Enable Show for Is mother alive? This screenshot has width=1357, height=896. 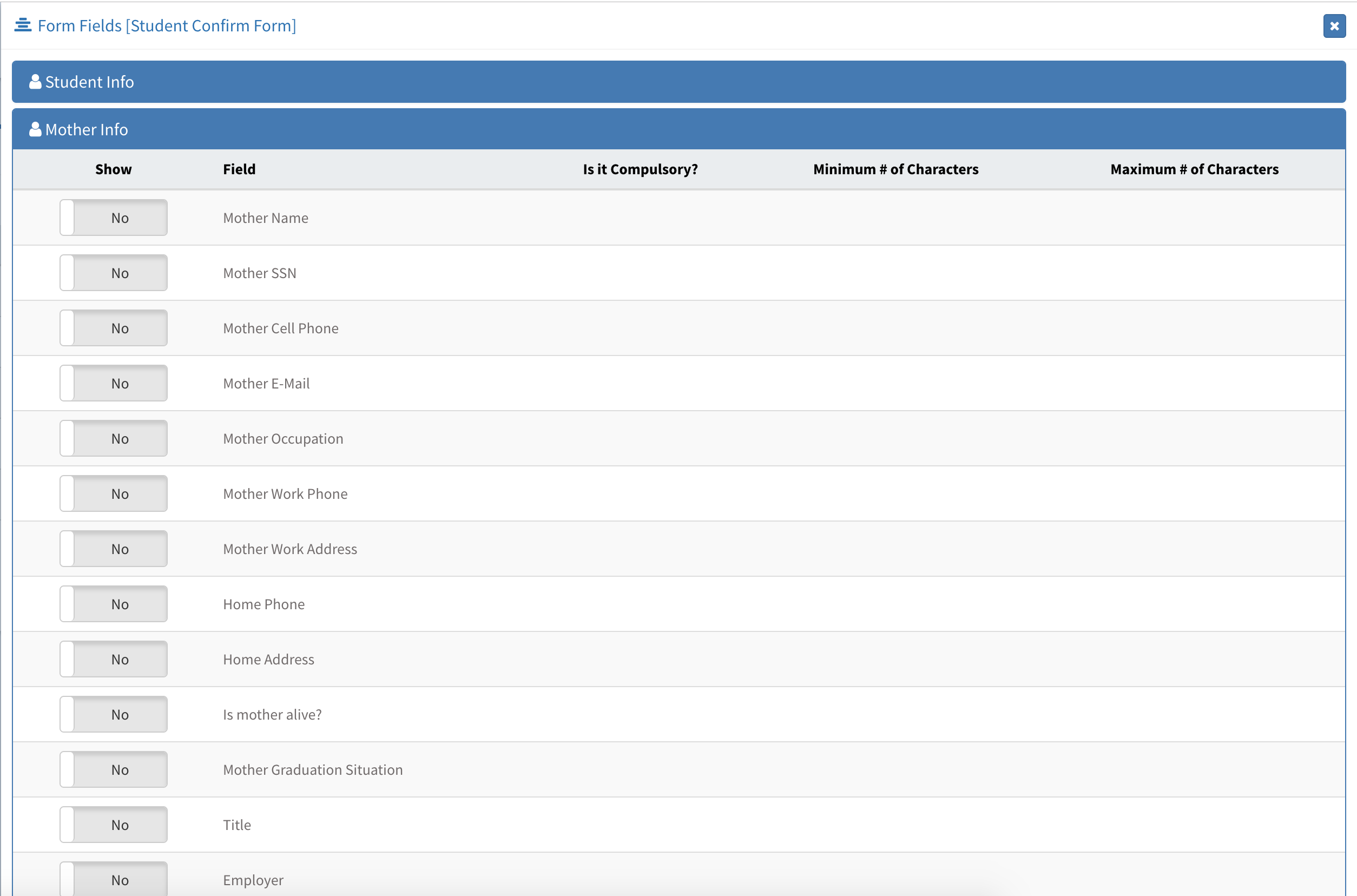[114, 714]
